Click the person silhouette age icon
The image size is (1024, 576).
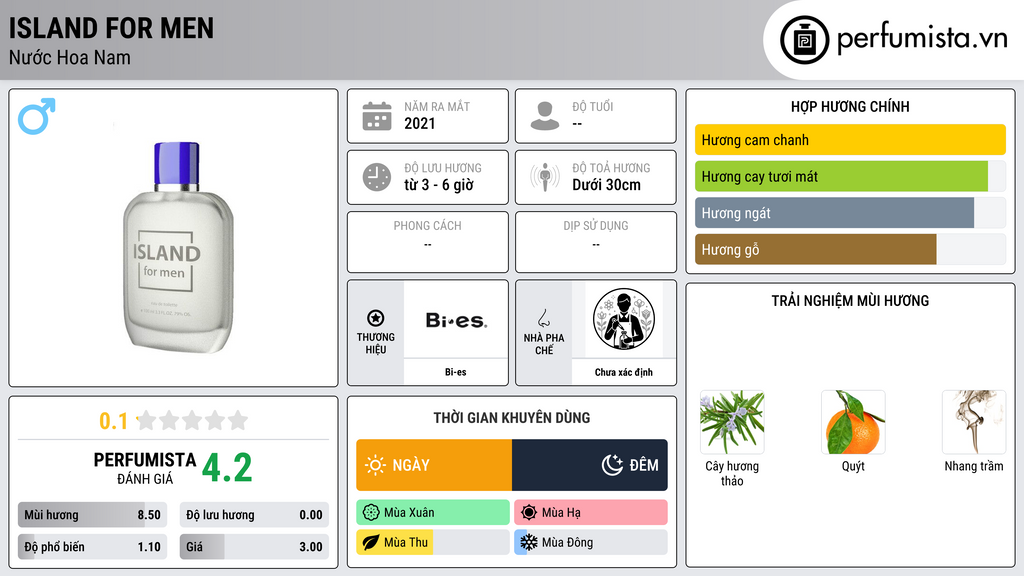545,116
